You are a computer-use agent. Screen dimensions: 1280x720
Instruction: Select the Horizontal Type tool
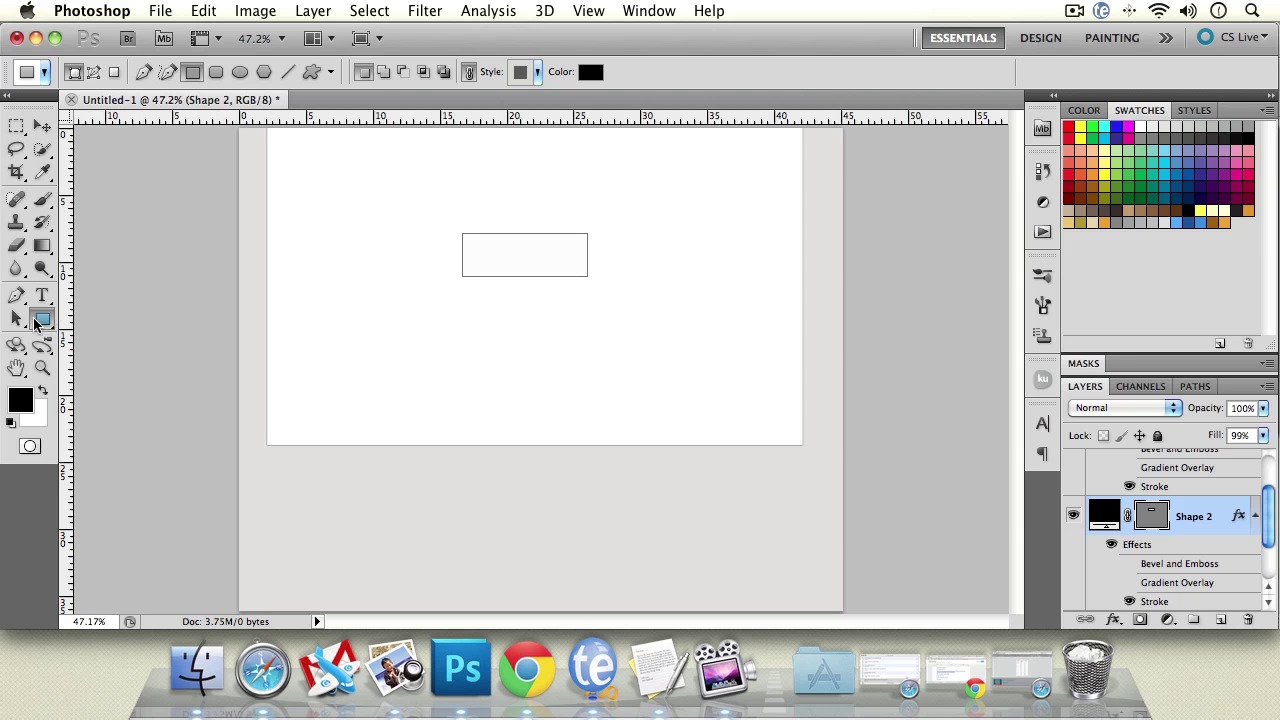tap(42, 295)
